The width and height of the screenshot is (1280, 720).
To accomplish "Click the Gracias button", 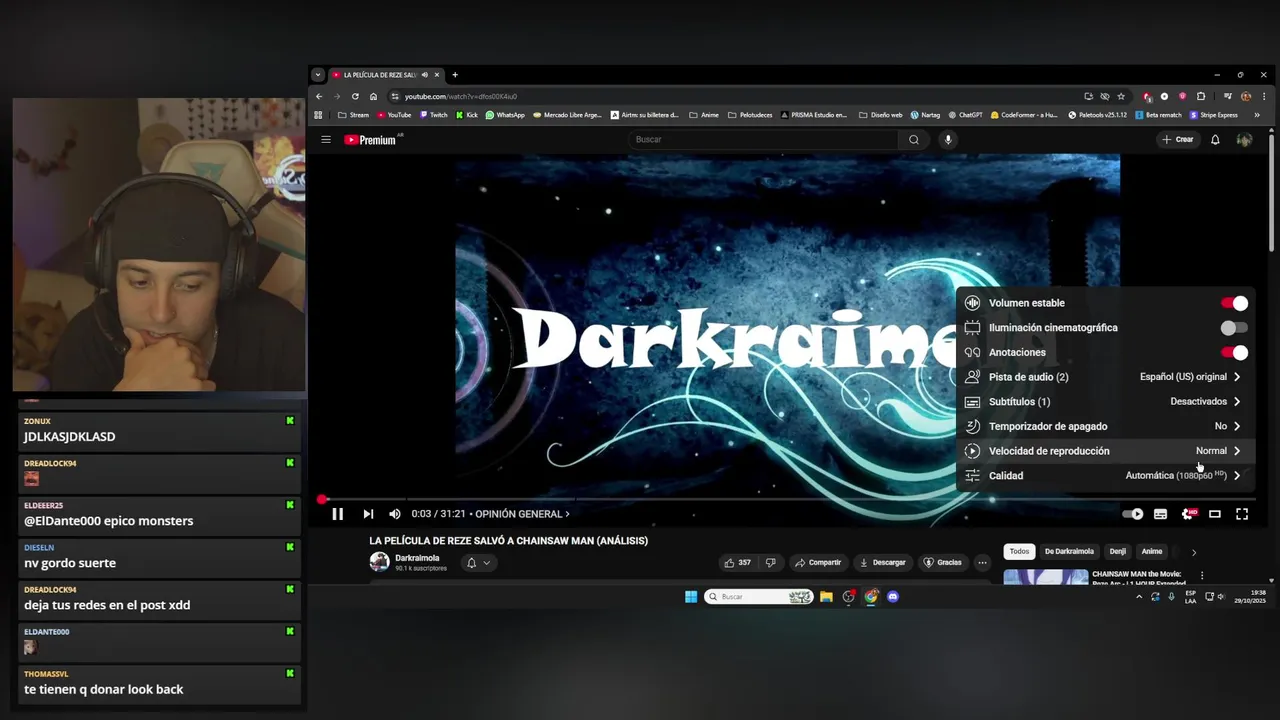I will [x=942, y=563].
